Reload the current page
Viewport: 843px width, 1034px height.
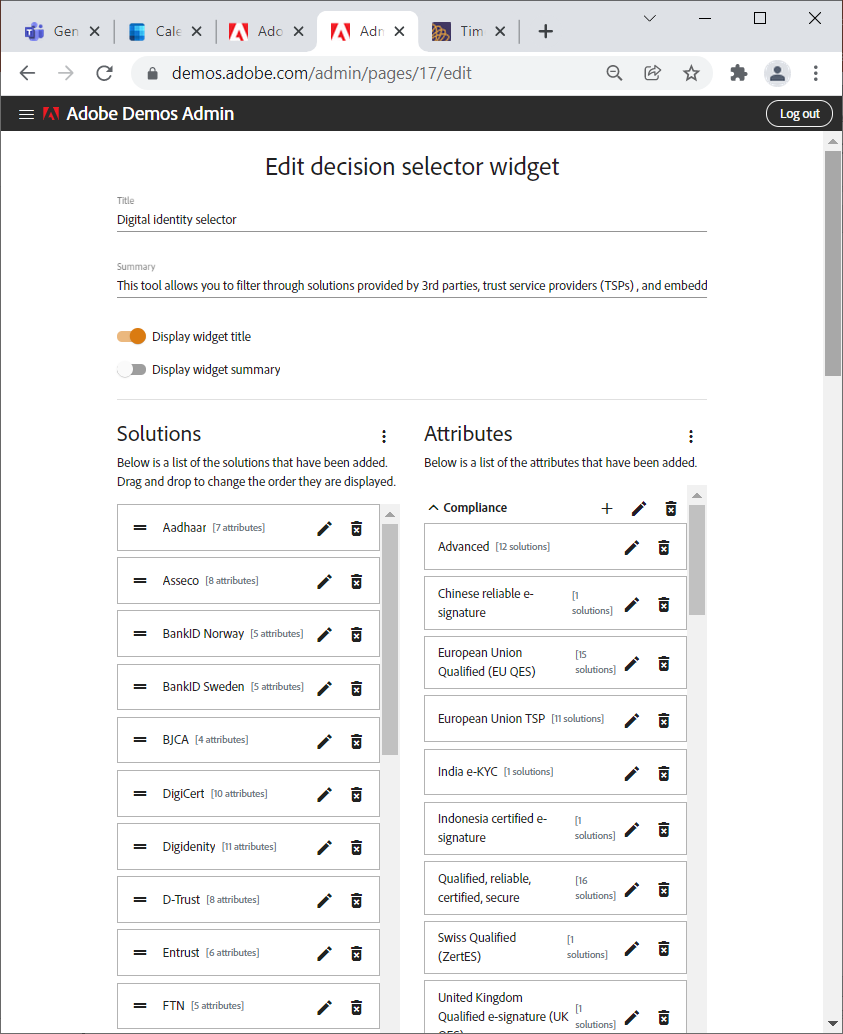point(104,73)
